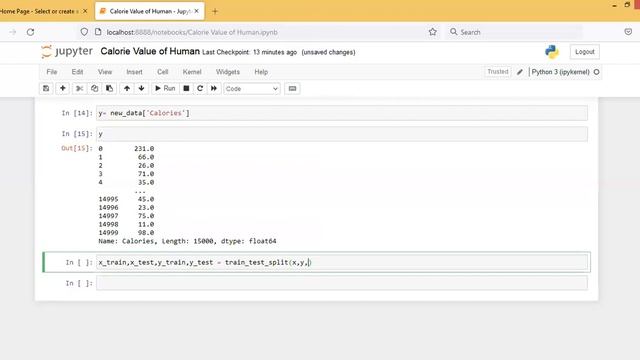This screenshot has height=360, width=640.
Task: Open the View menu
Action: tap(105, 72)
